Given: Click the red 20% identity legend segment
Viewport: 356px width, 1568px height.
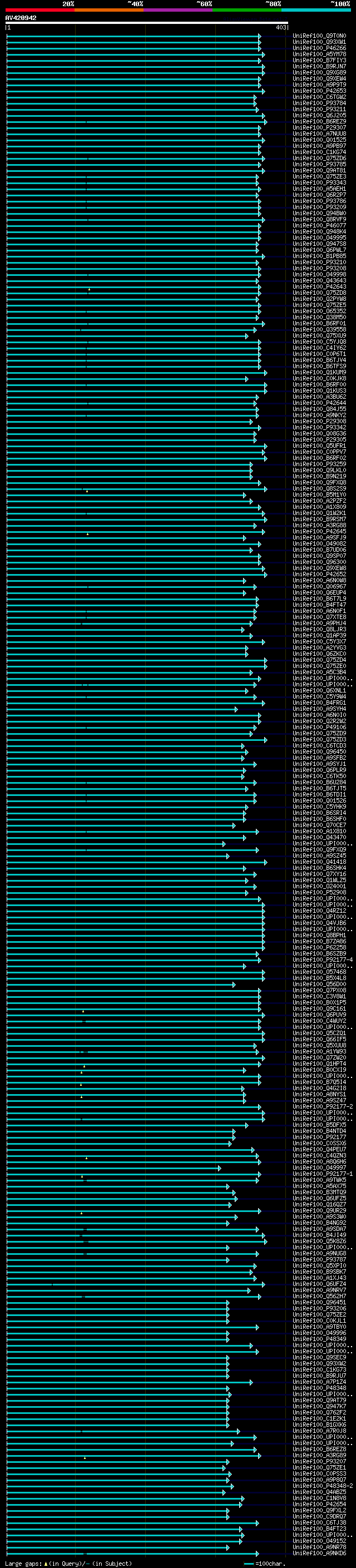Looking at the screenshot, I should click(39, 11).
